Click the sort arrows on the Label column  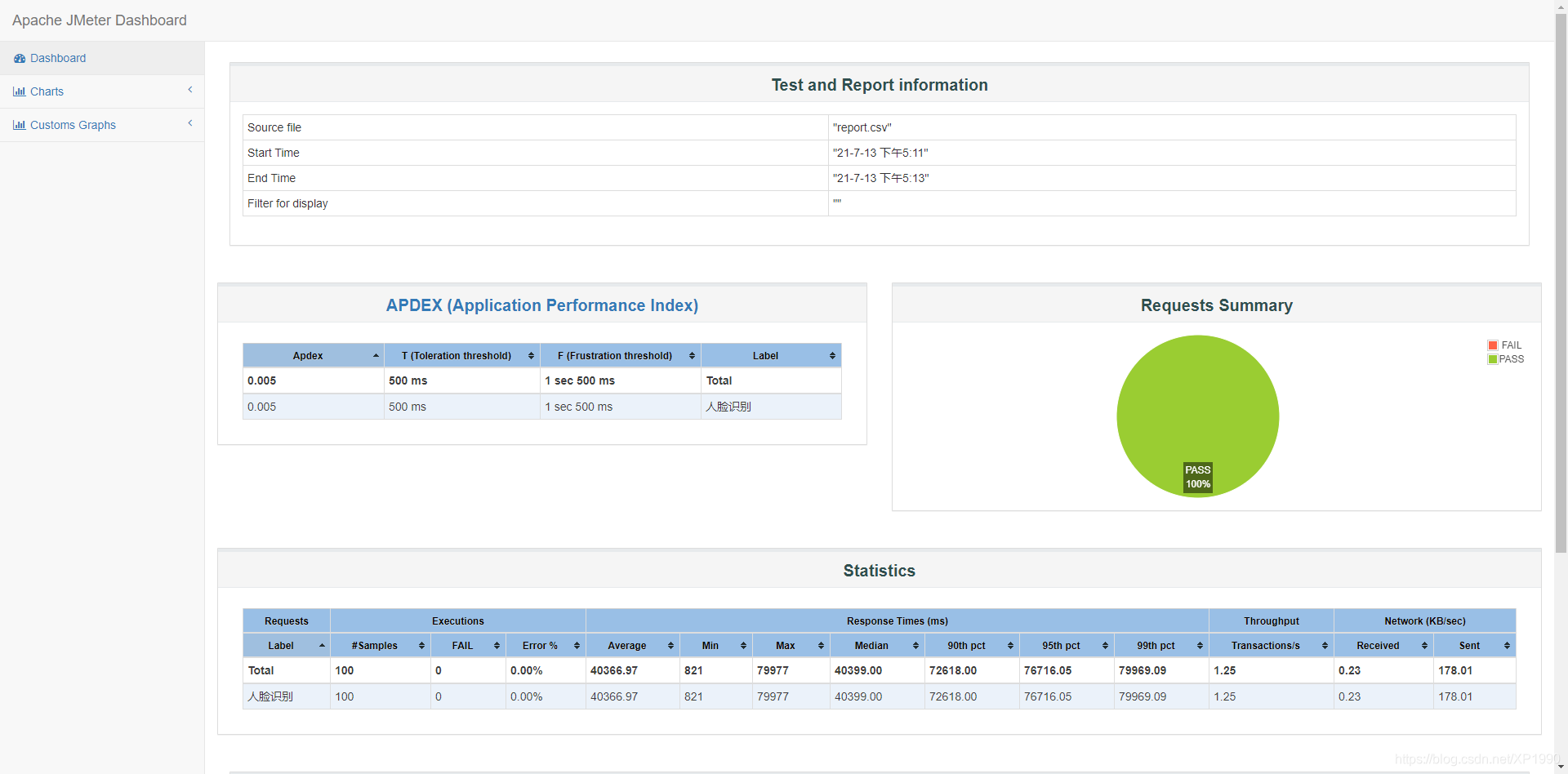(832, 355)
